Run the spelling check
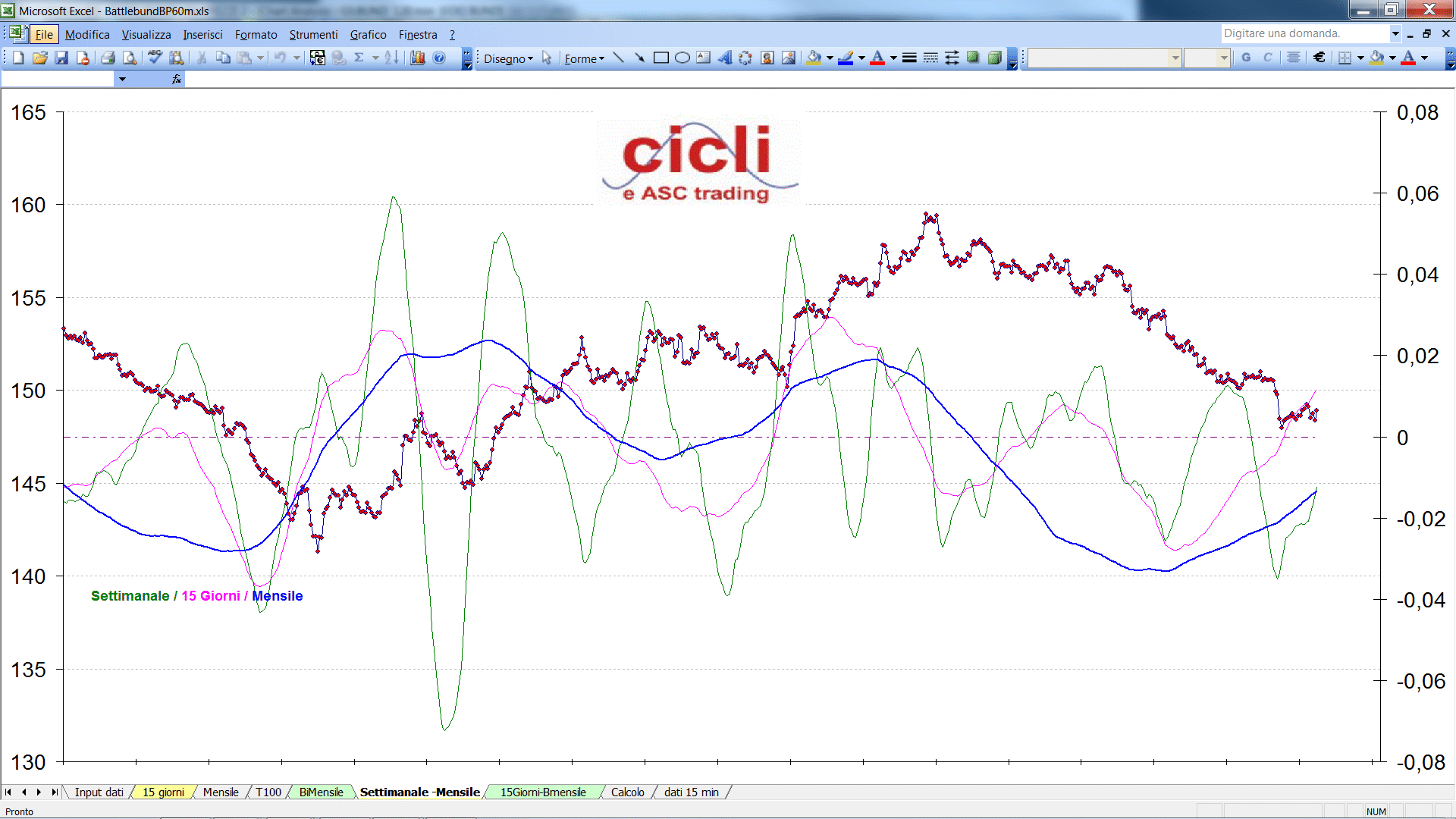Image resolution: width=1456 pixels, height=819 pixels. (155, 58)
